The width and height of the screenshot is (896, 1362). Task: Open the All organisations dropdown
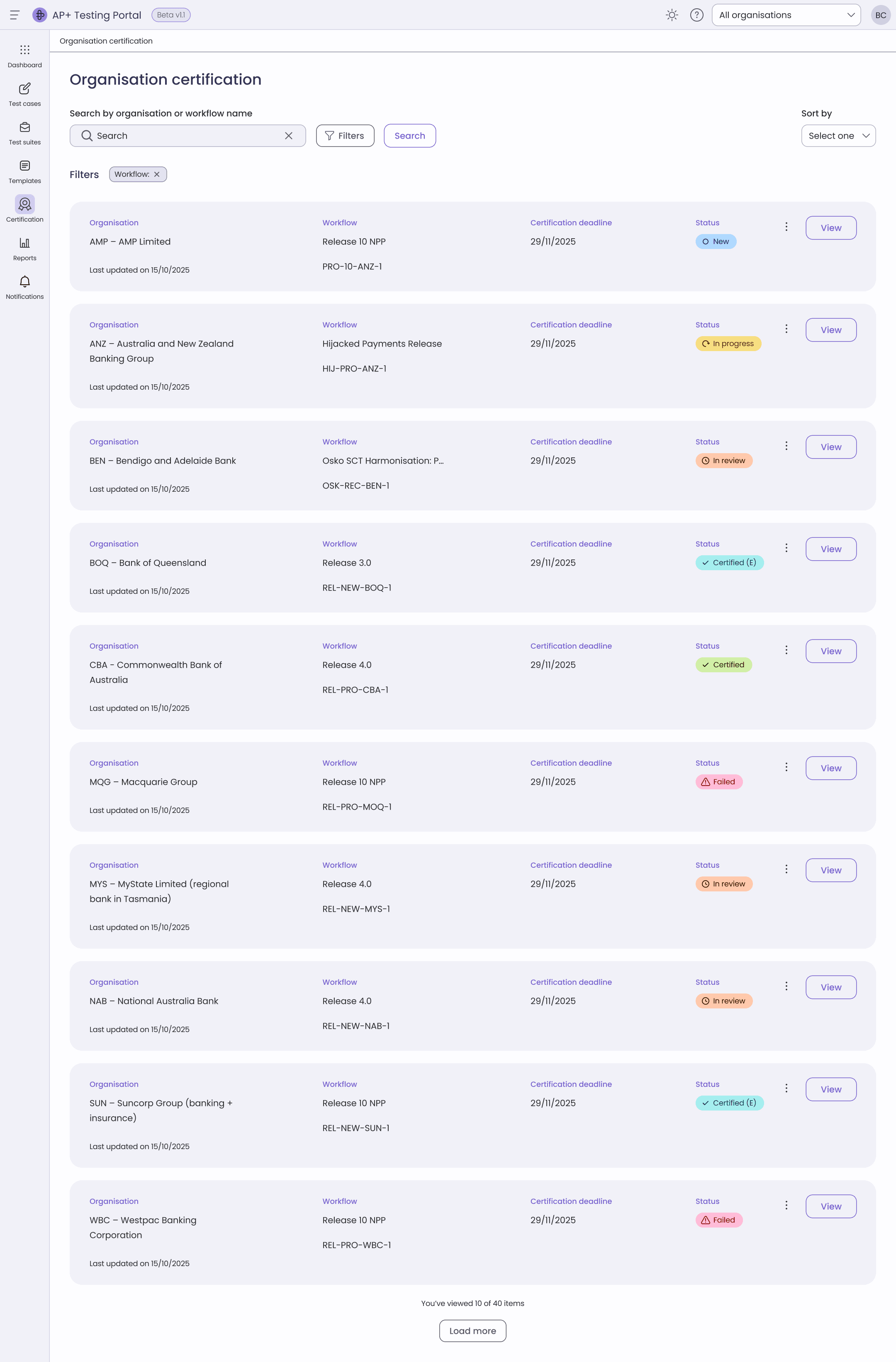786,15
